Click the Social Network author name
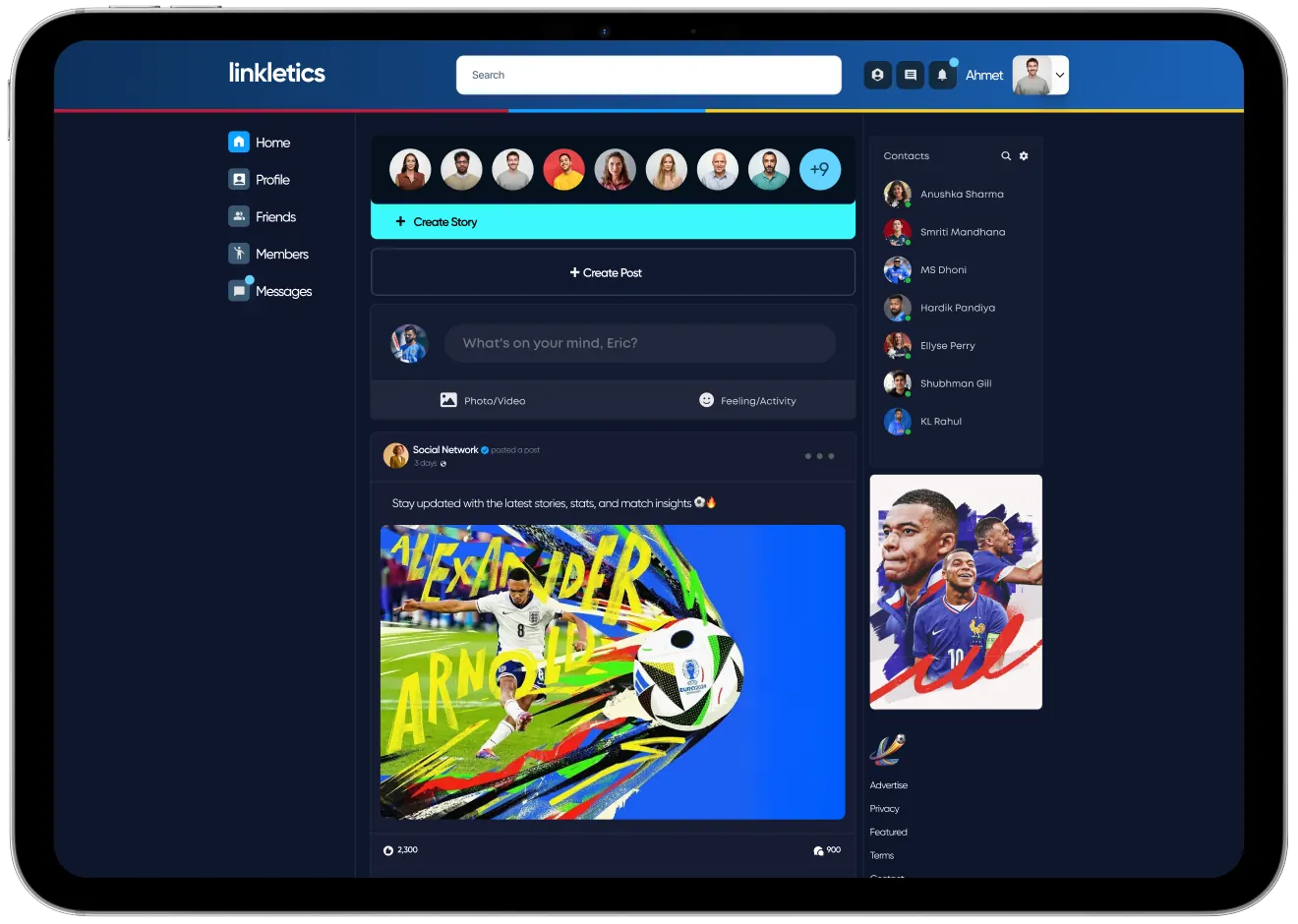Image resolution: width=1298 pixels, height=924 pixels. tap(445, 450)
